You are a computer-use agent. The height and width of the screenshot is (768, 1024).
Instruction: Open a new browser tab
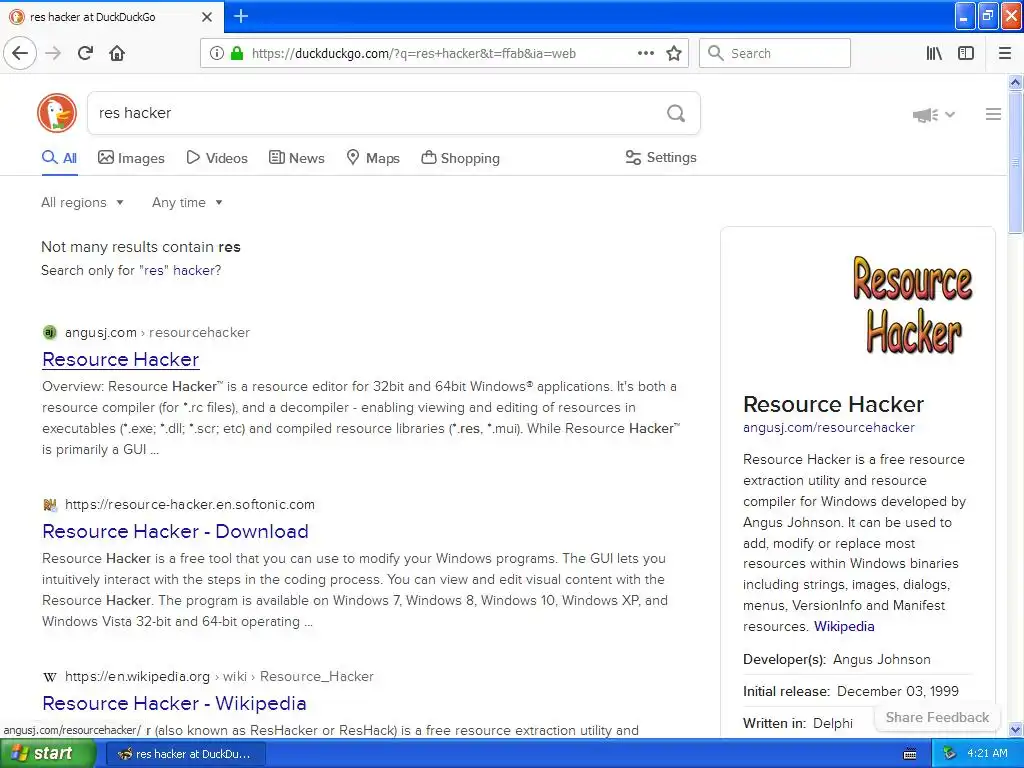click(241, 16)
